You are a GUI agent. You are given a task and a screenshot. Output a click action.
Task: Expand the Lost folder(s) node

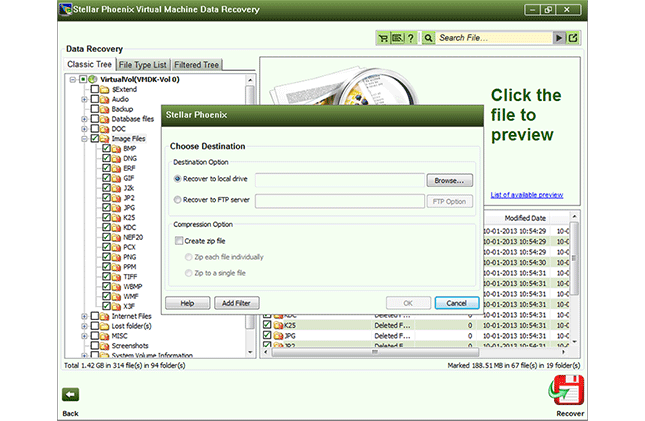pos(84,326)
